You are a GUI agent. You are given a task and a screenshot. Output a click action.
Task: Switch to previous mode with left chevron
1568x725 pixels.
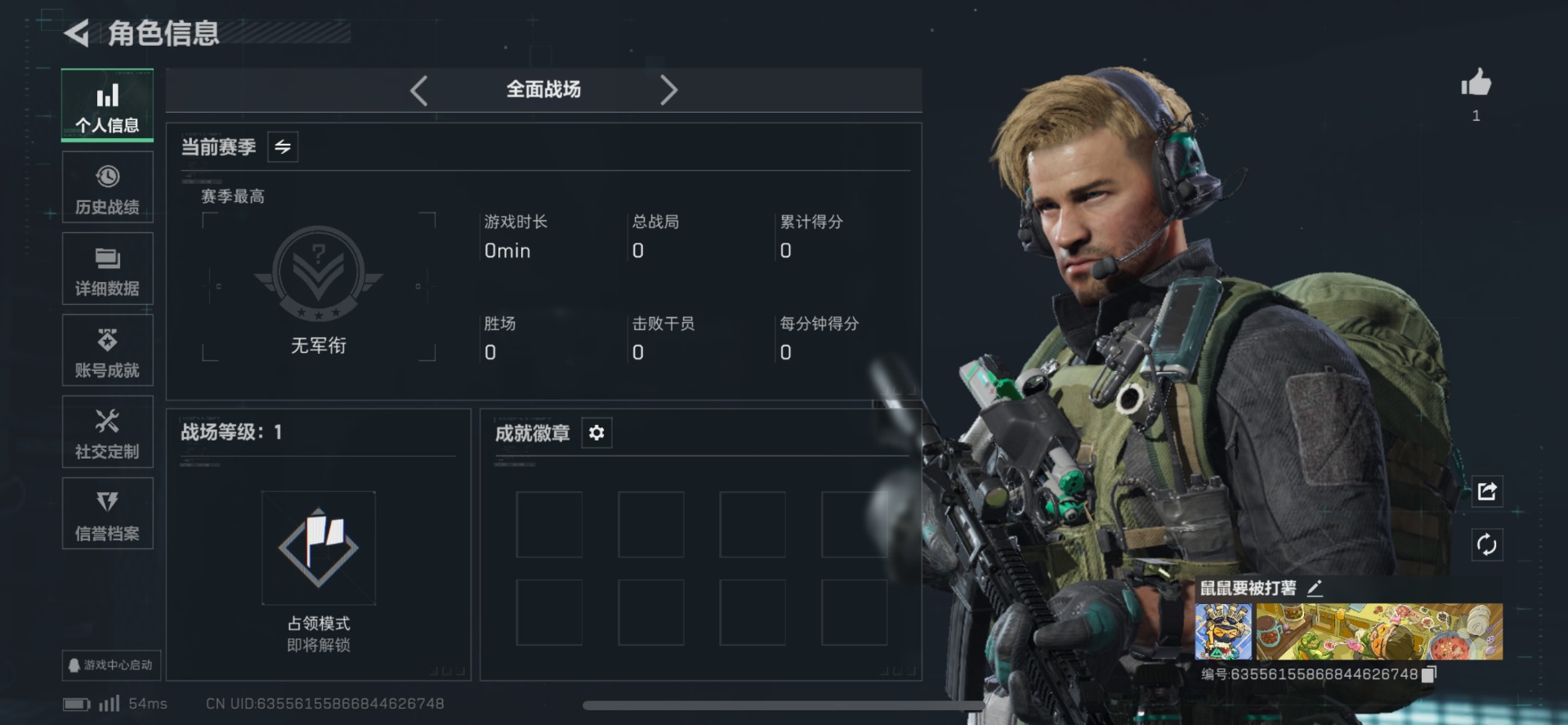[419, 90]
